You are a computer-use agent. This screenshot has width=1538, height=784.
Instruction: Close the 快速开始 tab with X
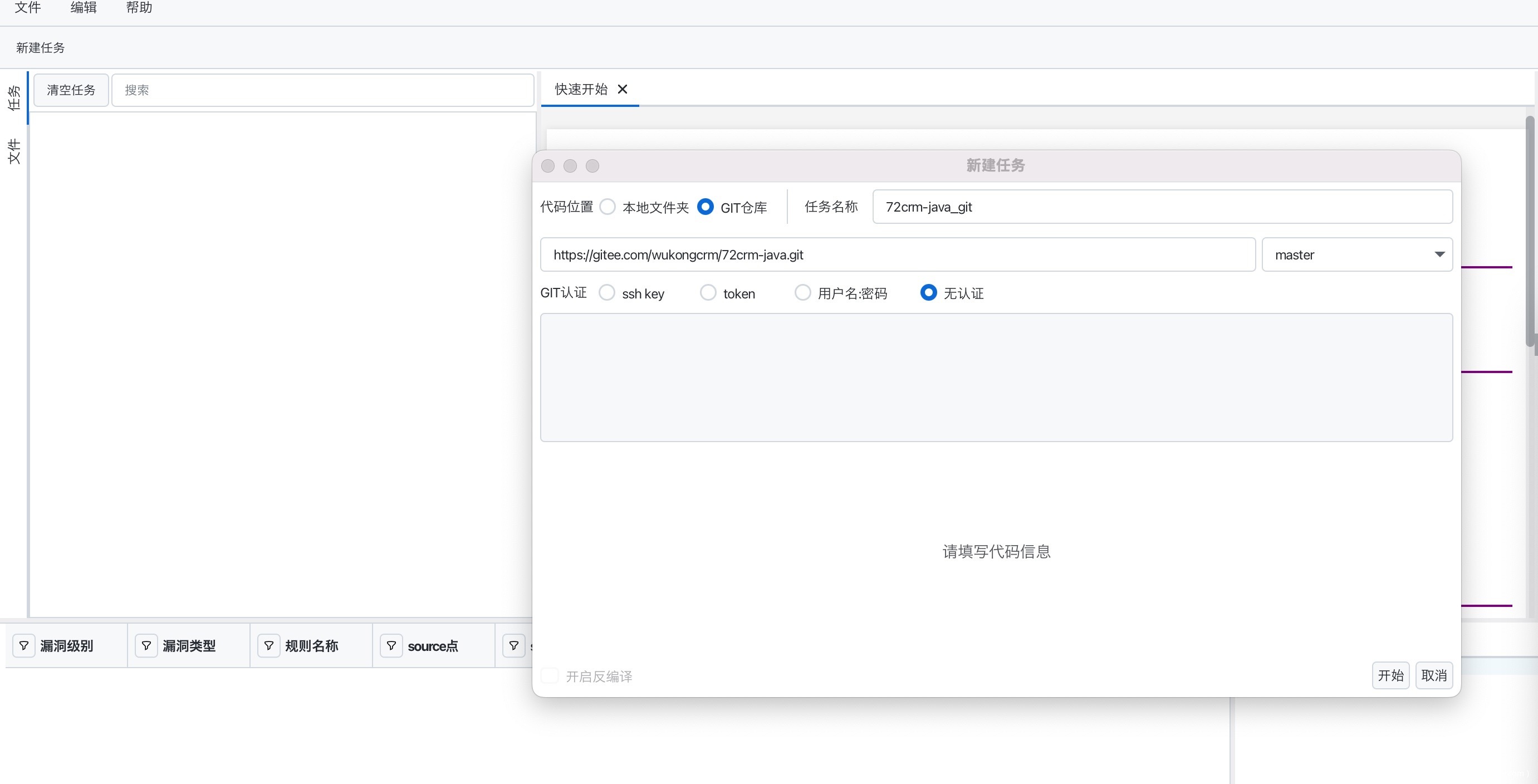click(x=622, y=89)
